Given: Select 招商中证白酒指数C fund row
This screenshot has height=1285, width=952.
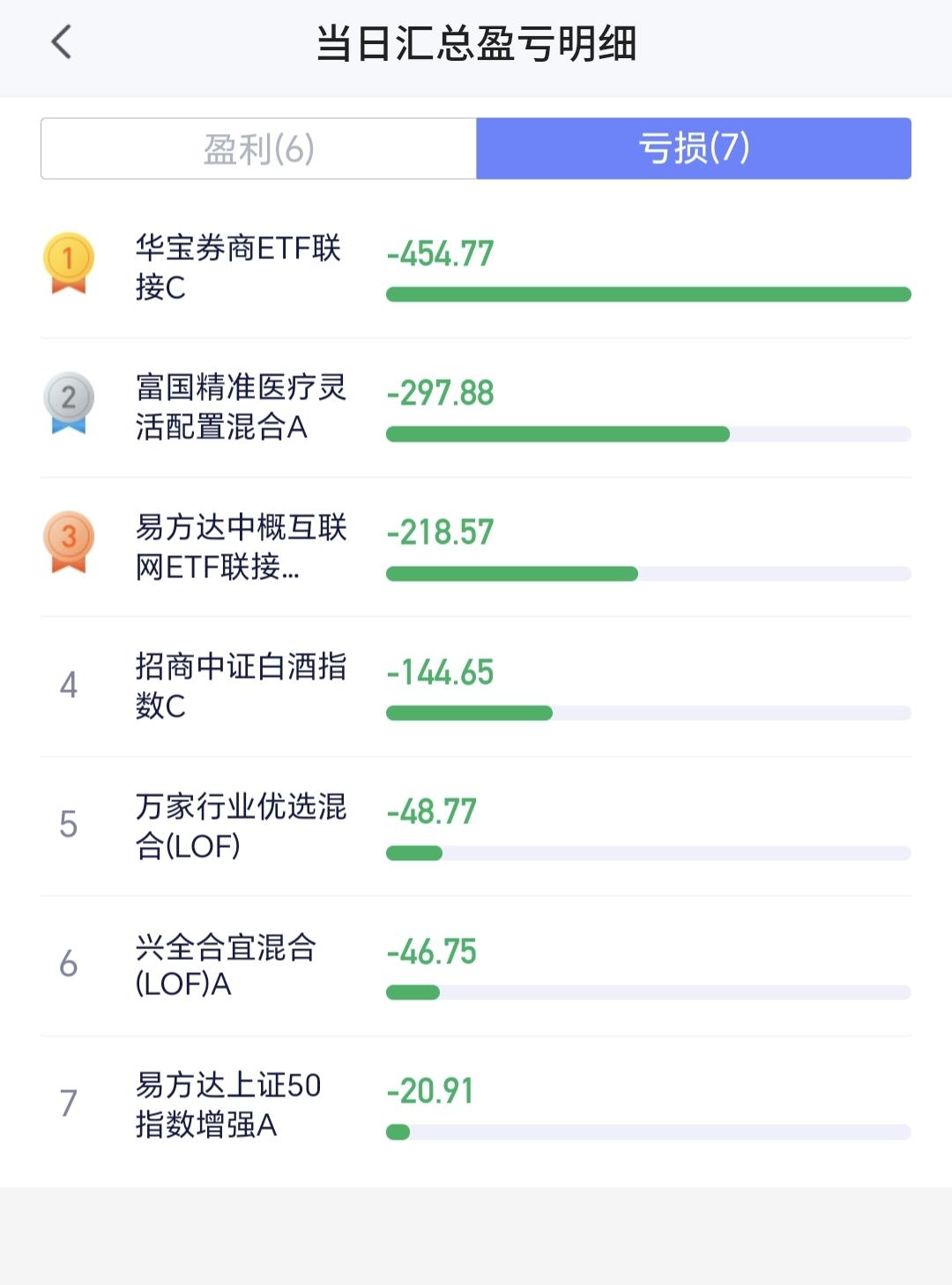Looking at the screenshot, I should point(476,686).
